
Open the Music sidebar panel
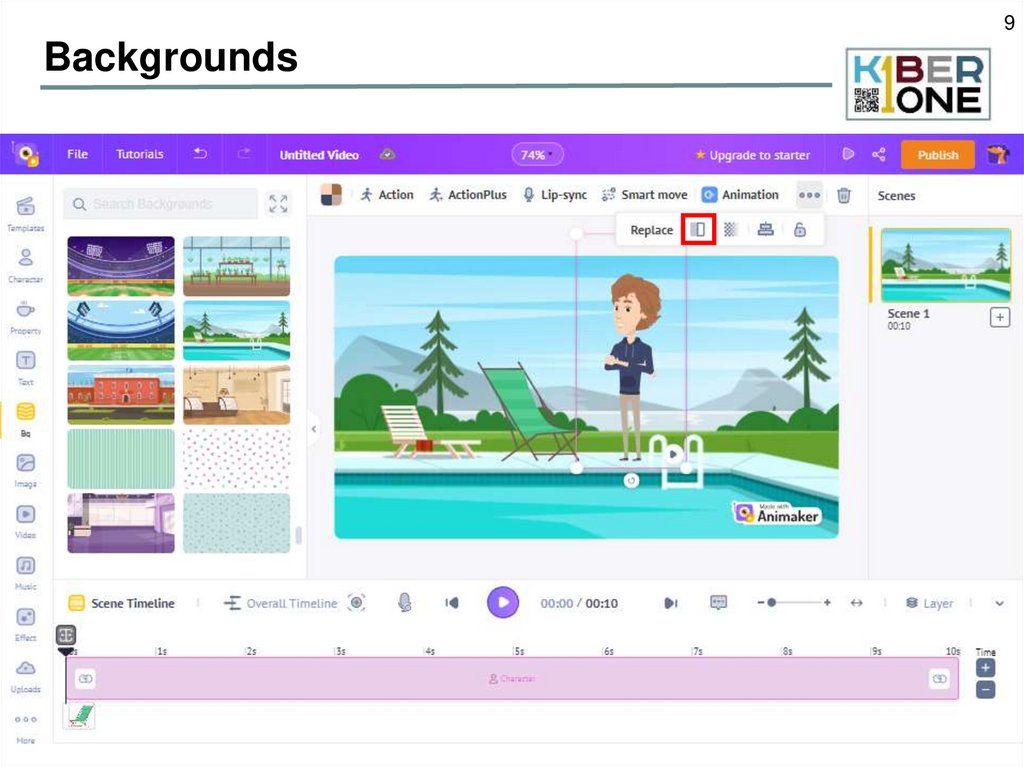[25, 572]
